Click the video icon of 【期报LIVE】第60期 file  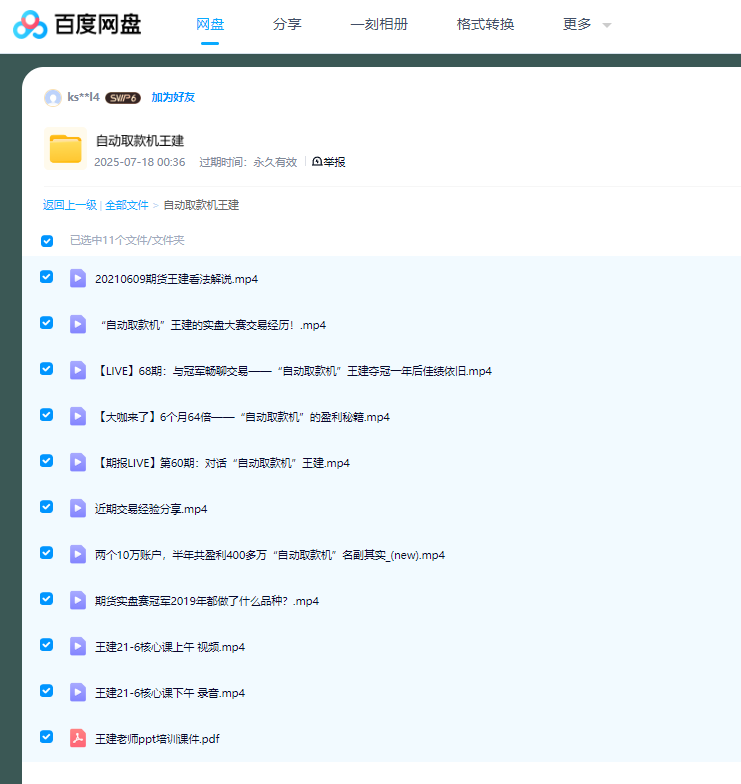[78, 462]
